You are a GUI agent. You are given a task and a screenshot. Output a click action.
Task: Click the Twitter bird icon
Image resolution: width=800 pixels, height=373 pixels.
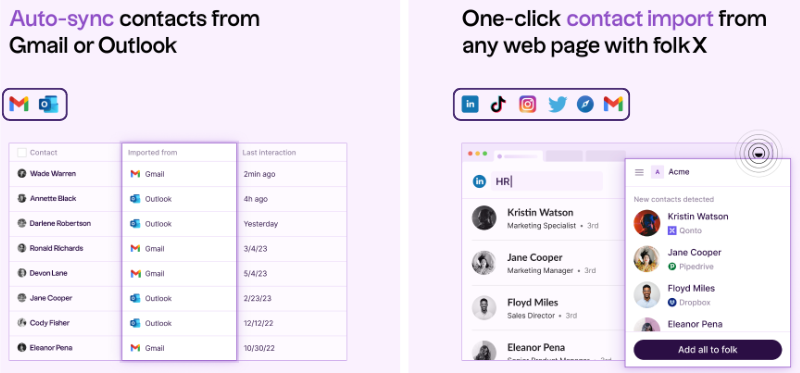[x=557, y=105]
